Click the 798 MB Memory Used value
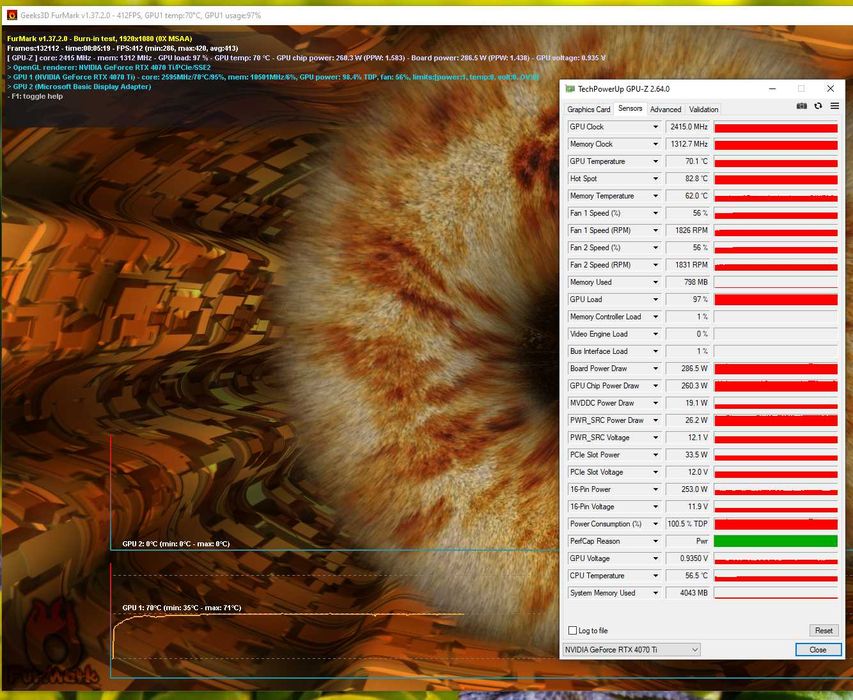This screenshot has width=853, height=700. point(688,282)
